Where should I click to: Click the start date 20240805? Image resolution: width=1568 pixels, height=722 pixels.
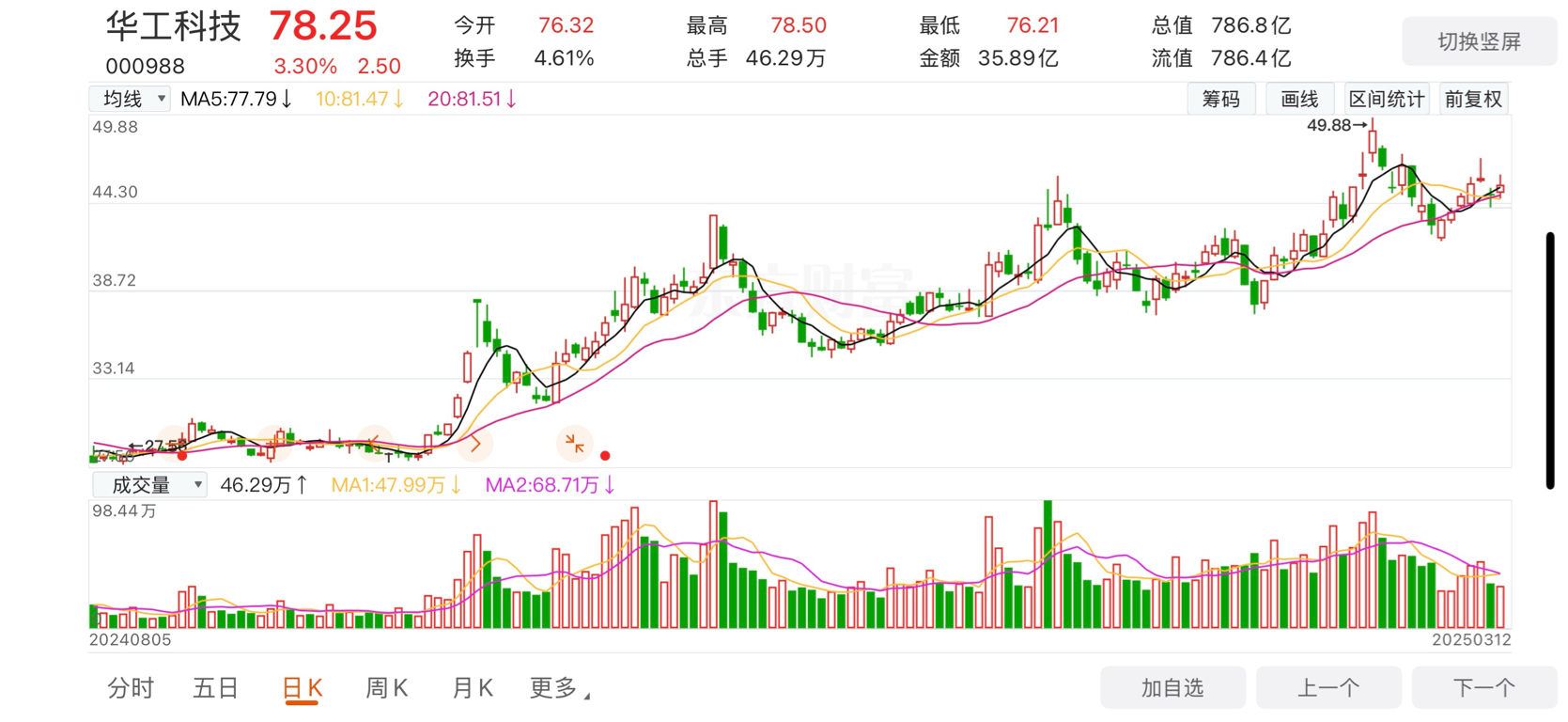tap(131, 640)
